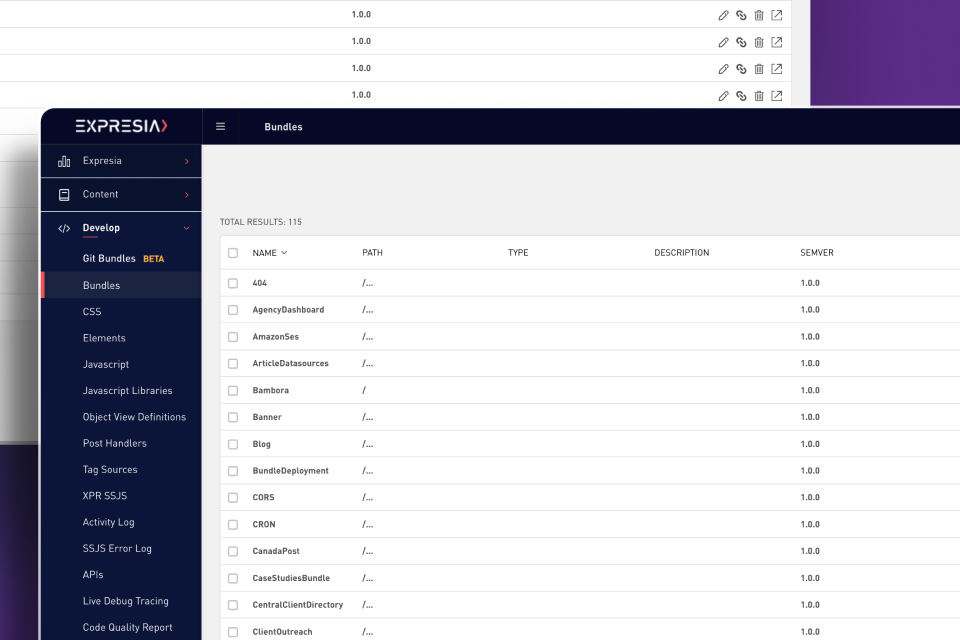Open the BundleDeployment bundle entry
Viewport: 960px width, 640px height.
[x=290, y=470]
